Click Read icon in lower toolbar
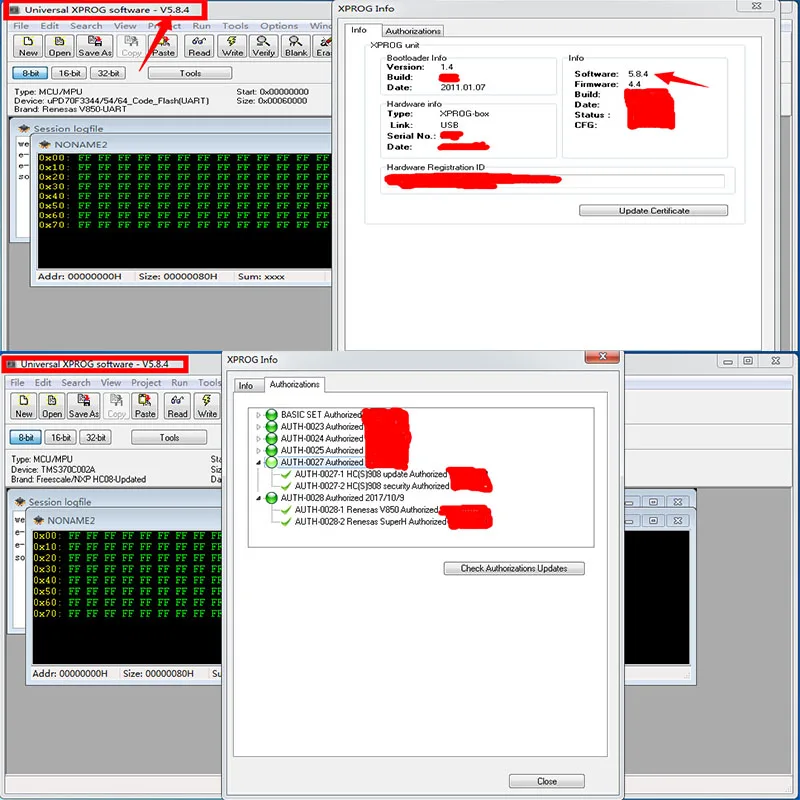The height and width of the screenshot is (800, 800). coord(177,406)
